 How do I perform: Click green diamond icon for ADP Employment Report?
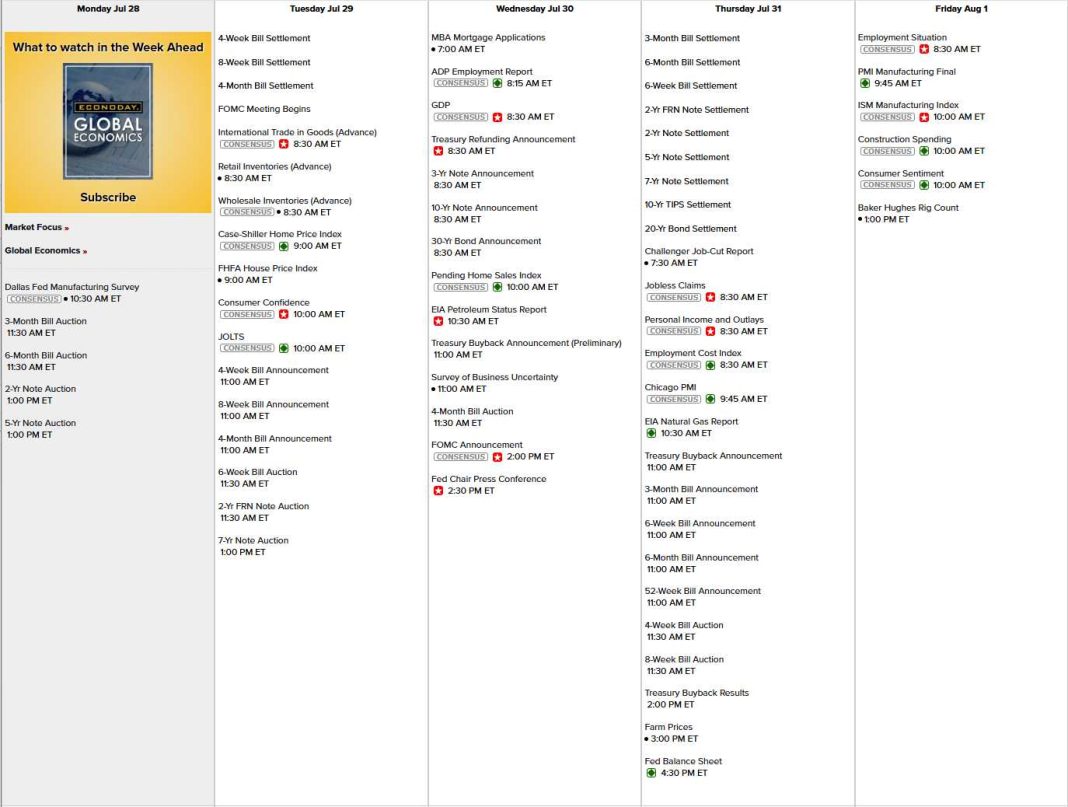(497, 83)
